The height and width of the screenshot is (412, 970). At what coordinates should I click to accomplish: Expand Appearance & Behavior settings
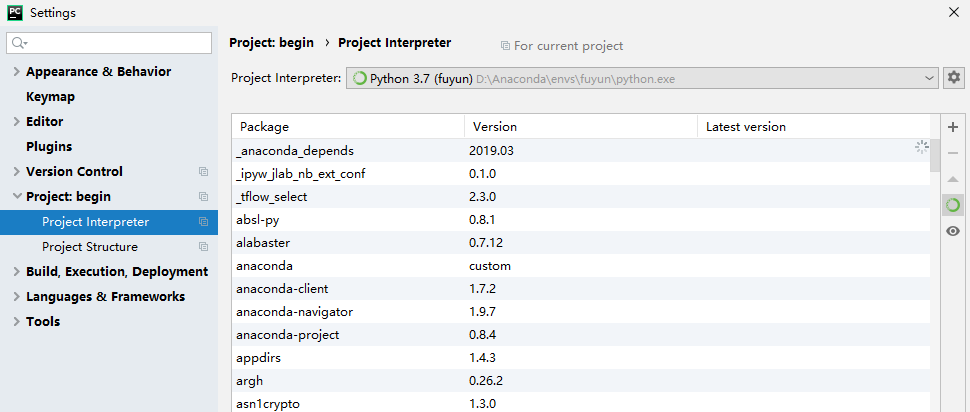pos(17,72)
